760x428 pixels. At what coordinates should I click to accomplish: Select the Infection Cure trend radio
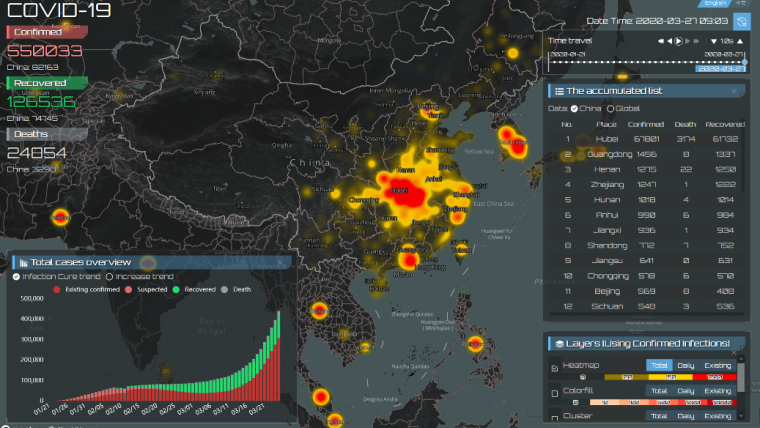(x=16, y=277)
